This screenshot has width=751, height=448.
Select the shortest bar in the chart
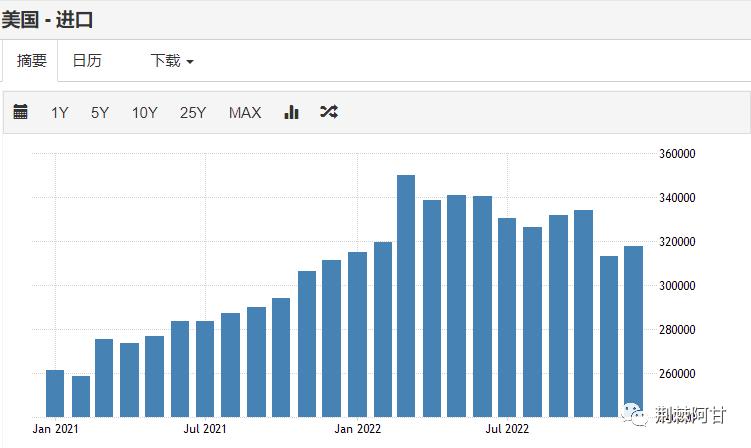coord(80,396)
